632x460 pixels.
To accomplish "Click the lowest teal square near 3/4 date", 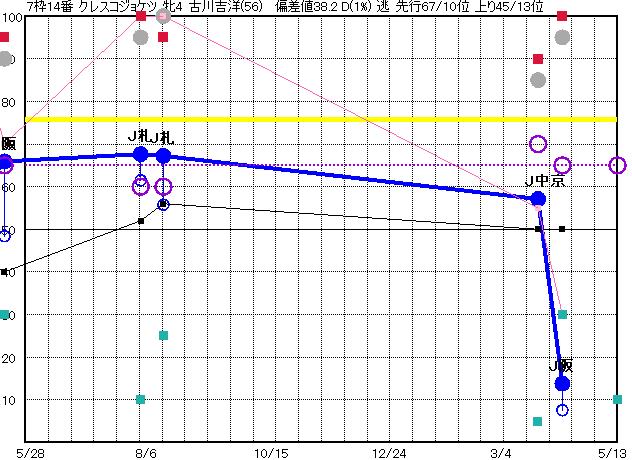I will coord(538,421).
